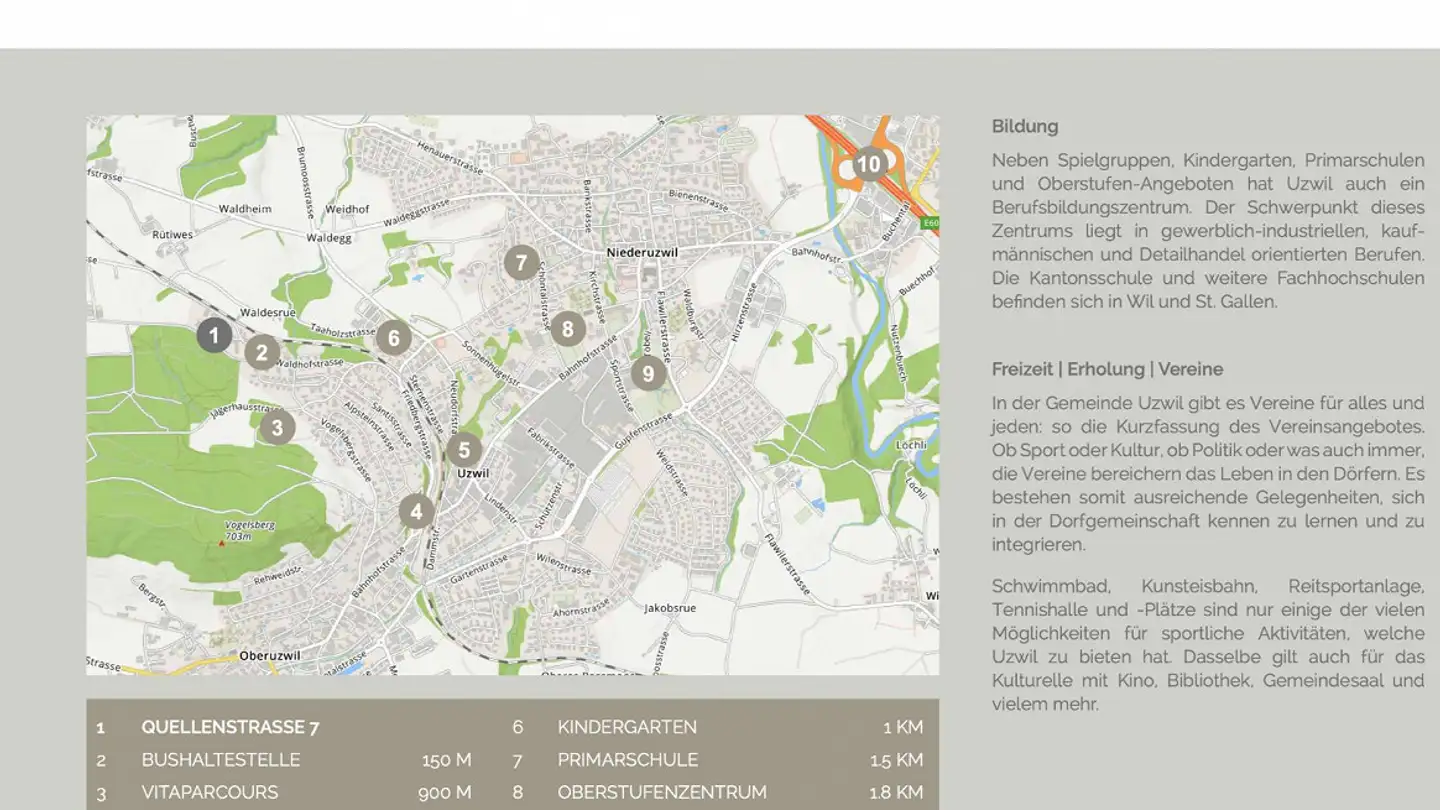This screenshot has height=810, width=1440.
Task: Click map marker number 1
Action: (214, 335)
